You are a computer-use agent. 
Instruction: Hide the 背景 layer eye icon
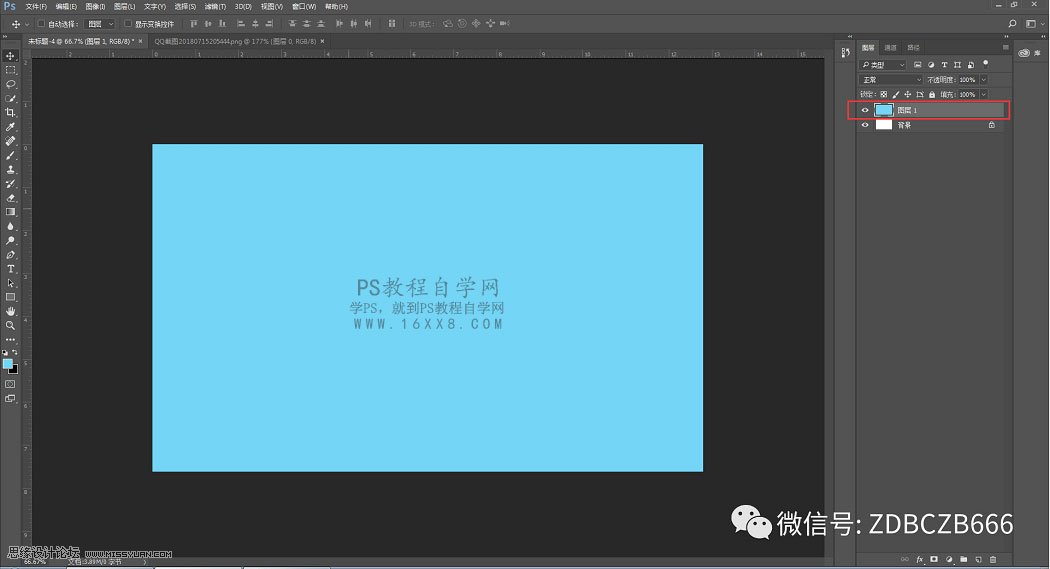[x=865, y=125]
